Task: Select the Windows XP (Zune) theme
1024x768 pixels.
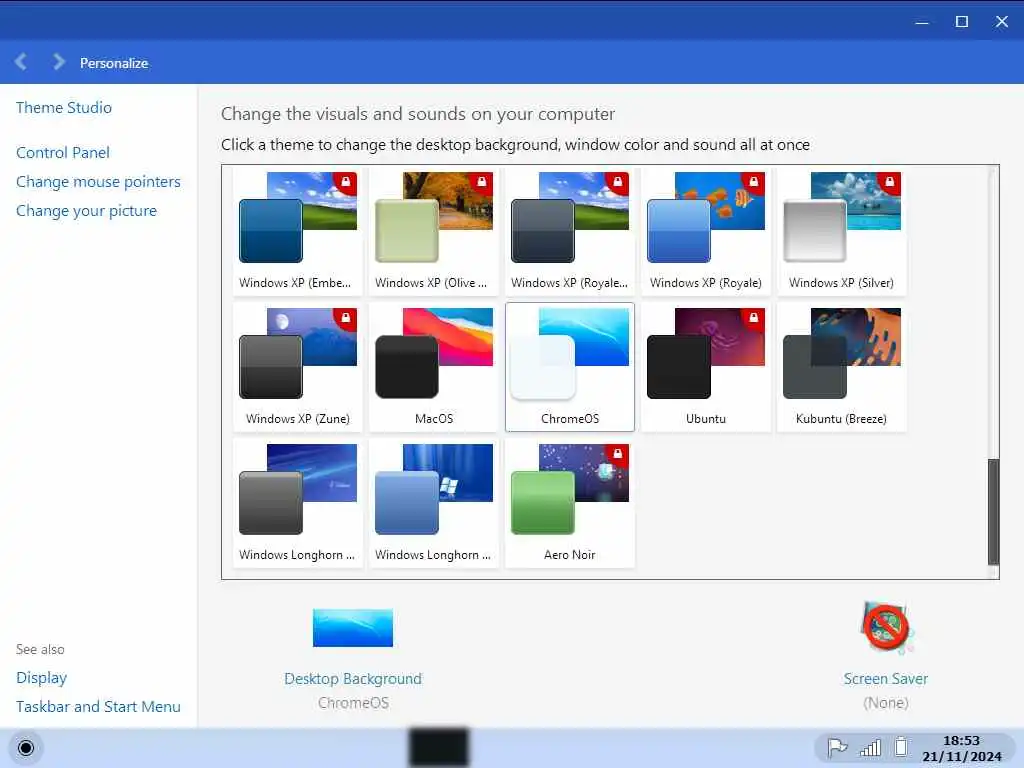Action: [298, 367]
